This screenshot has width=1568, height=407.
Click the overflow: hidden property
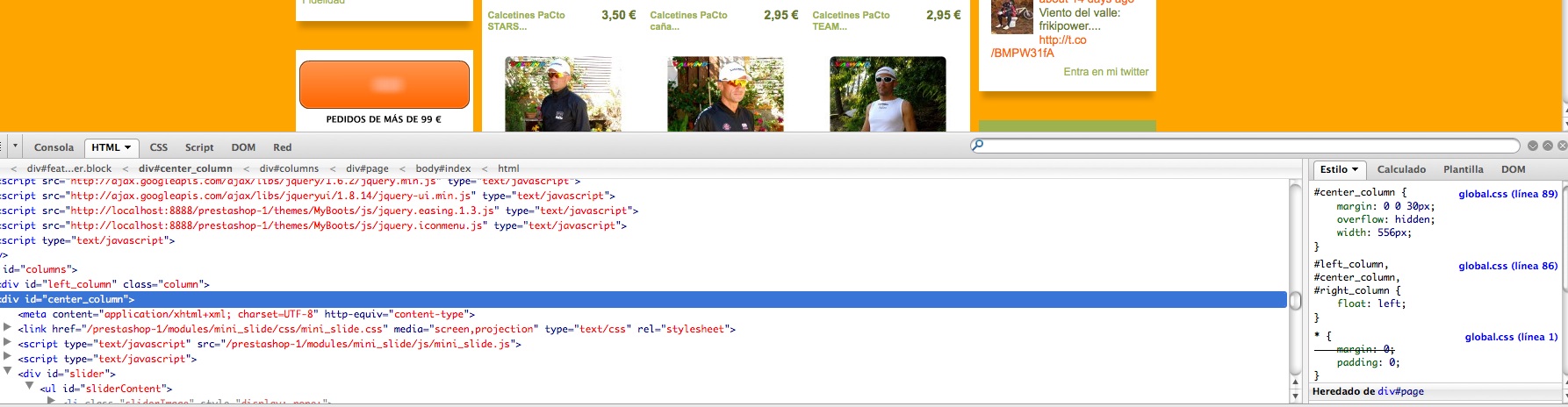pos(1385,219)
